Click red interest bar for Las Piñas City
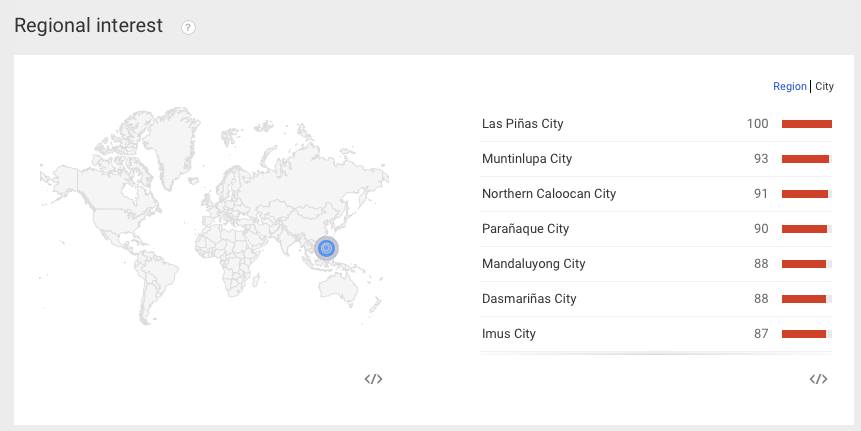The image size is (861, 431). point(806,124)
